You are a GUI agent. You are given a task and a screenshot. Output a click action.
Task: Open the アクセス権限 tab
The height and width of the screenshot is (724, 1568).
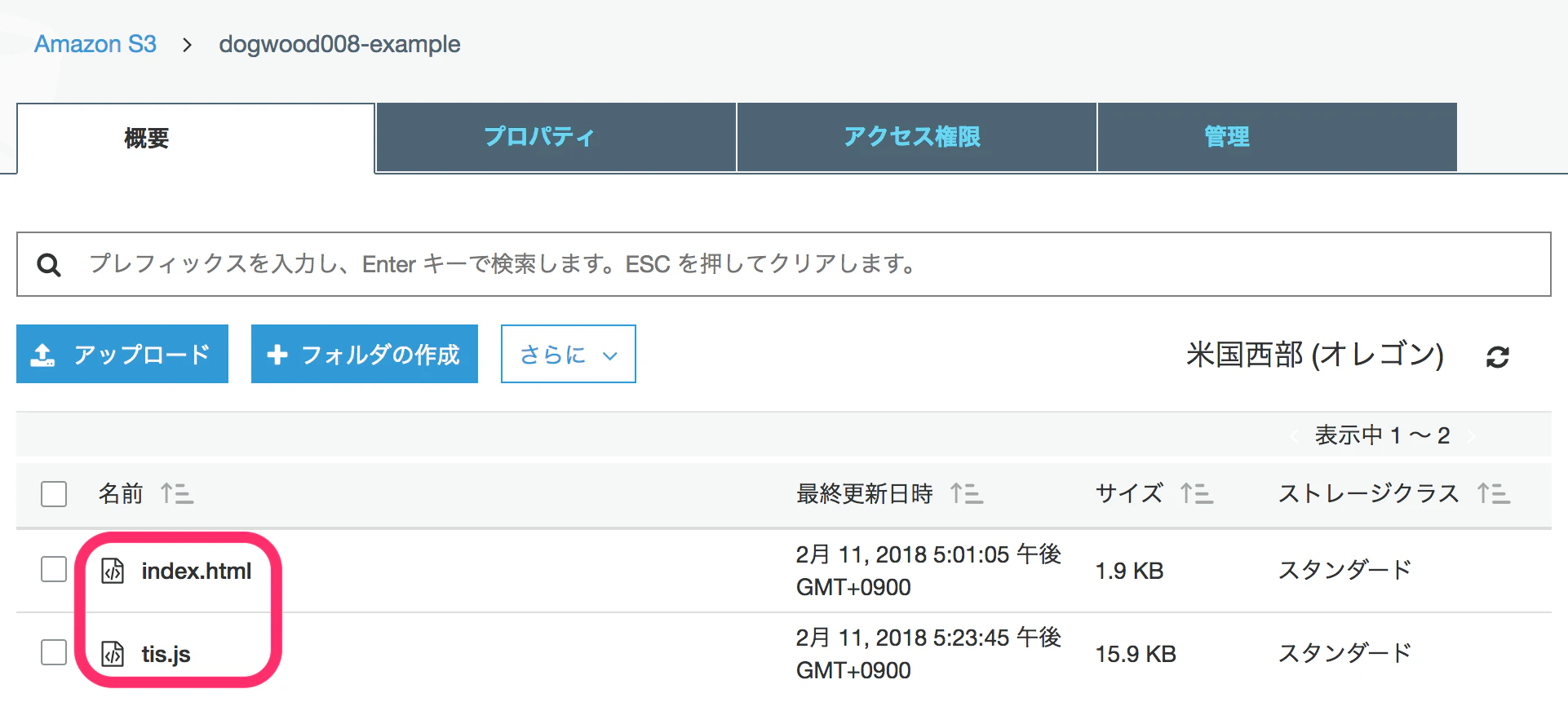point(917,137)
